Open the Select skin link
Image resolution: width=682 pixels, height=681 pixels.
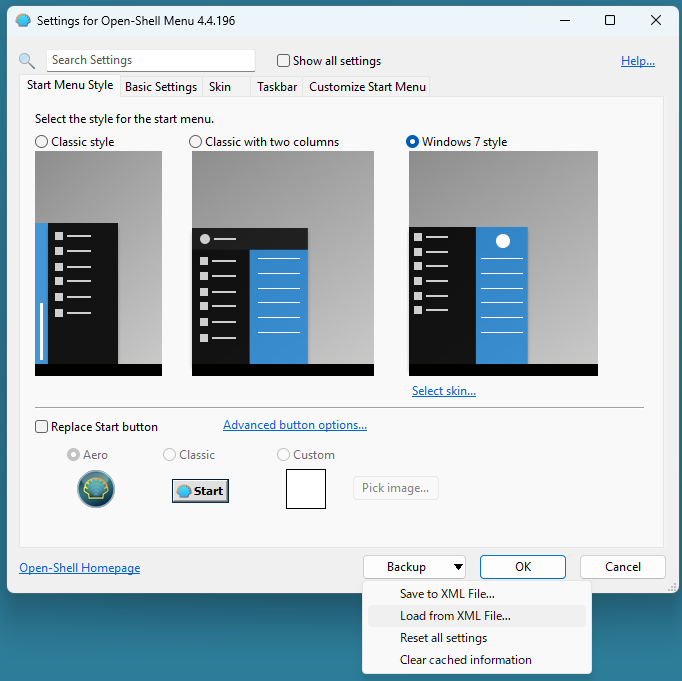[443, 391]
